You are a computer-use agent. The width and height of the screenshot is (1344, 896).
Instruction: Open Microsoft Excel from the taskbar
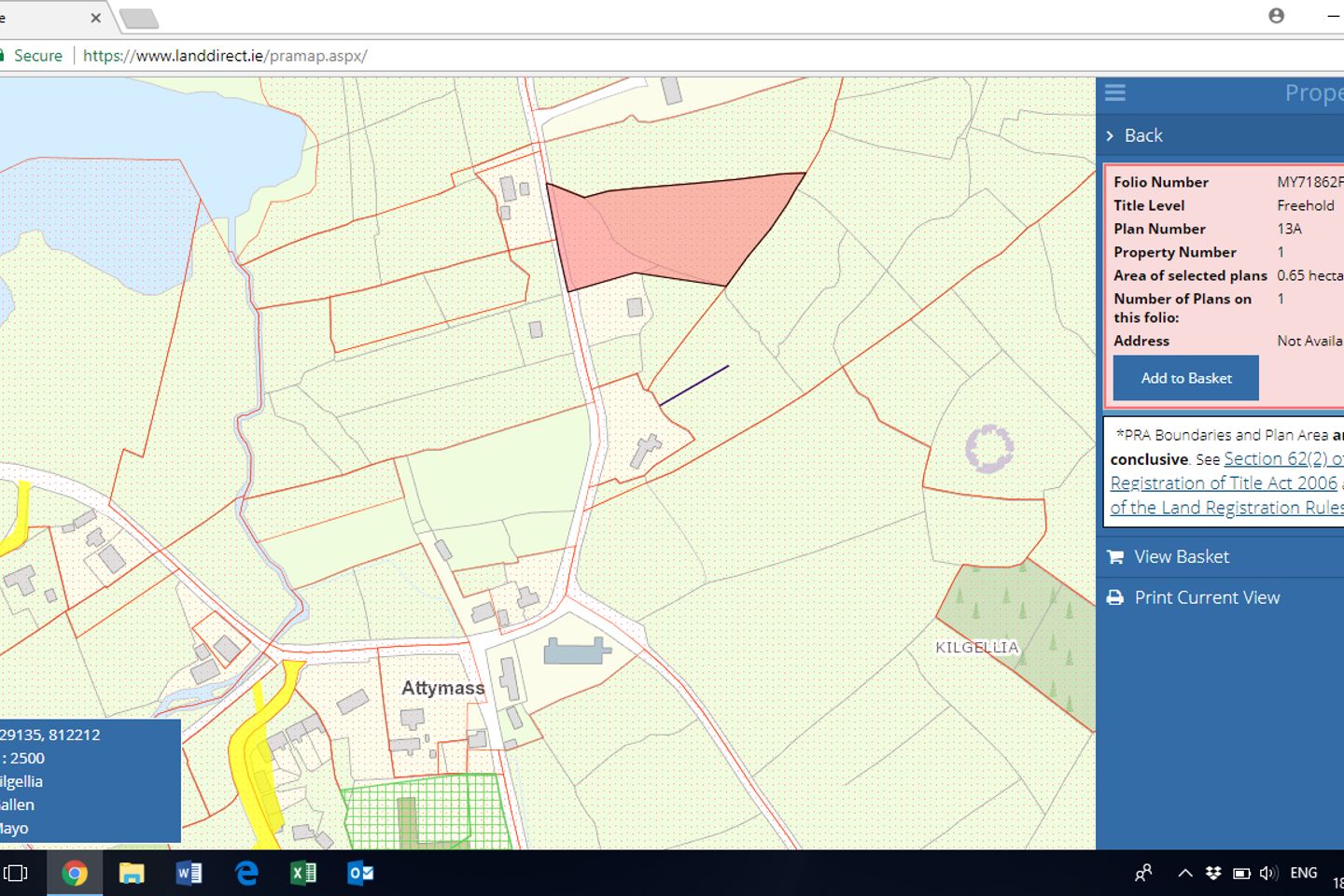tap(301, 873)
